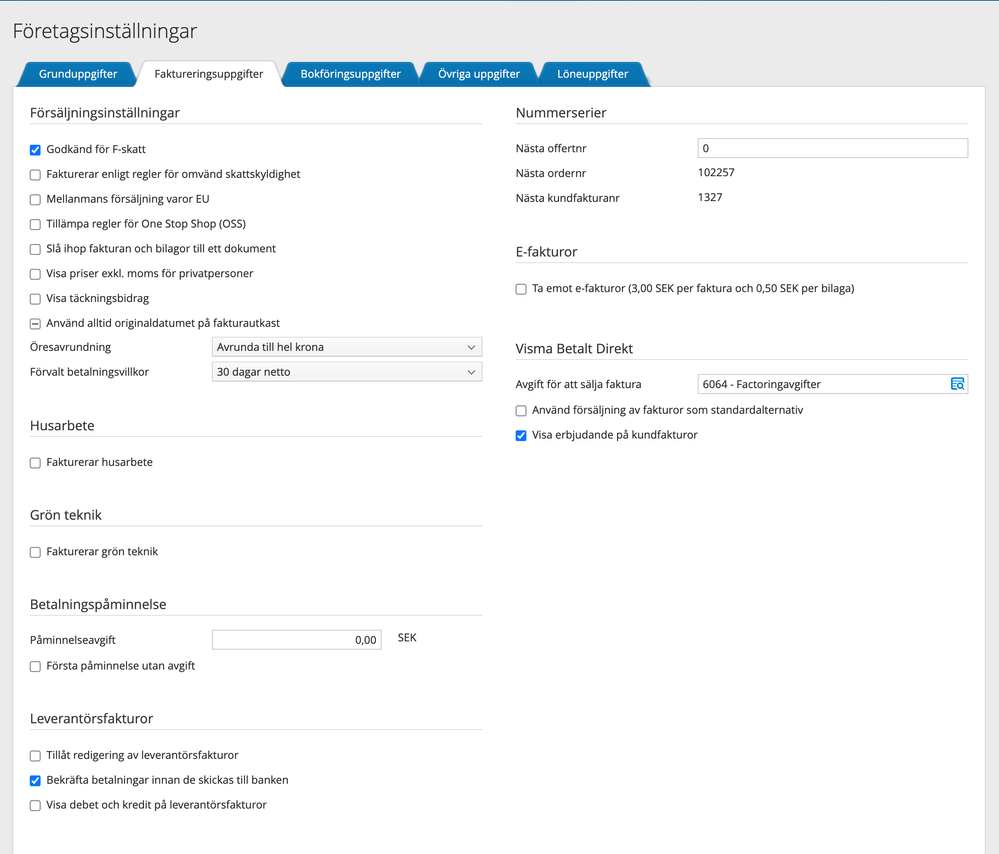Go to the Löneuppgifter tab
The height and width of the screenshot is (854, 999).
592,74
